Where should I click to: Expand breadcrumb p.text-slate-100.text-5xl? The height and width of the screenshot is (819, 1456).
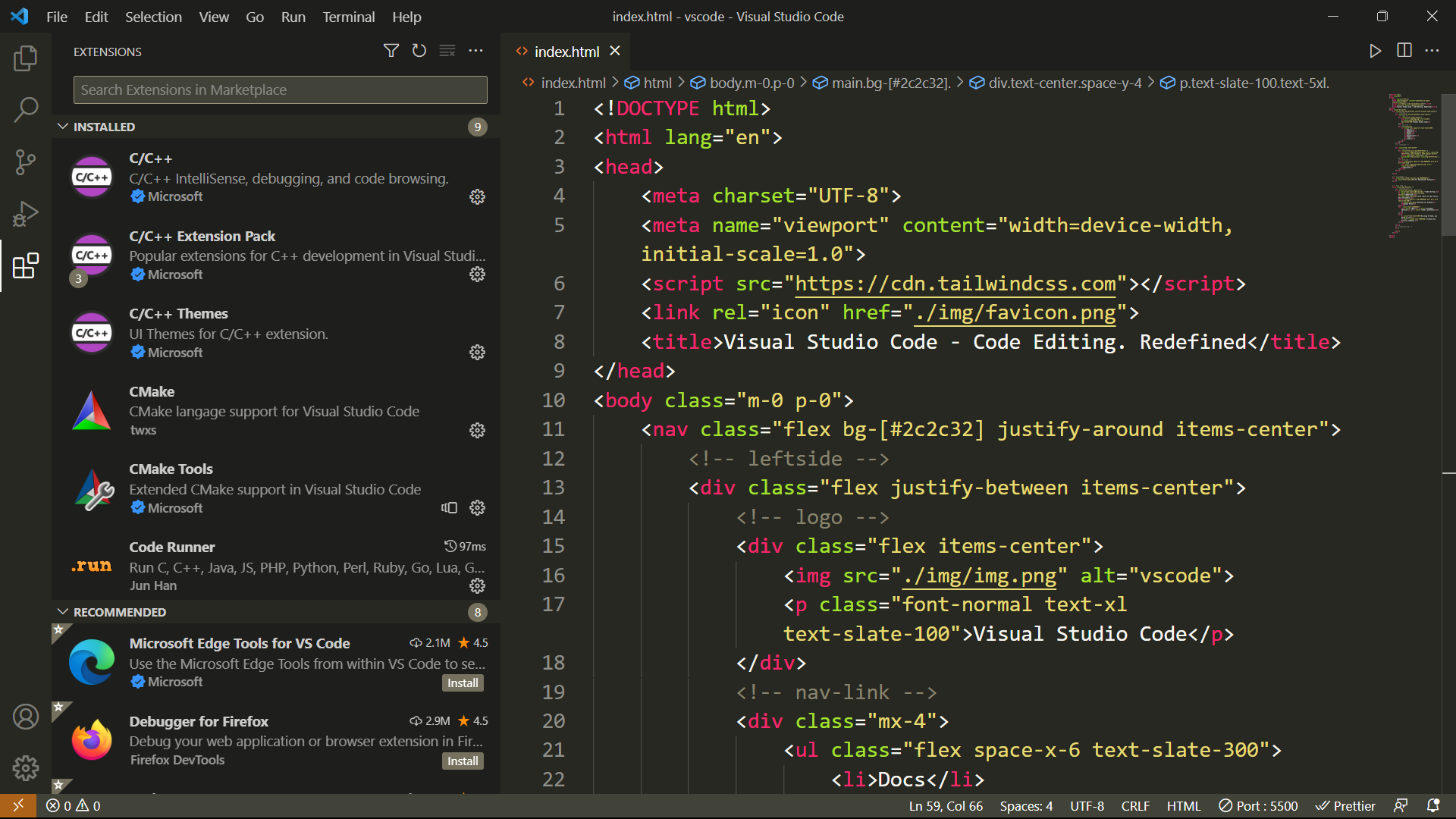click(1246, 83)
